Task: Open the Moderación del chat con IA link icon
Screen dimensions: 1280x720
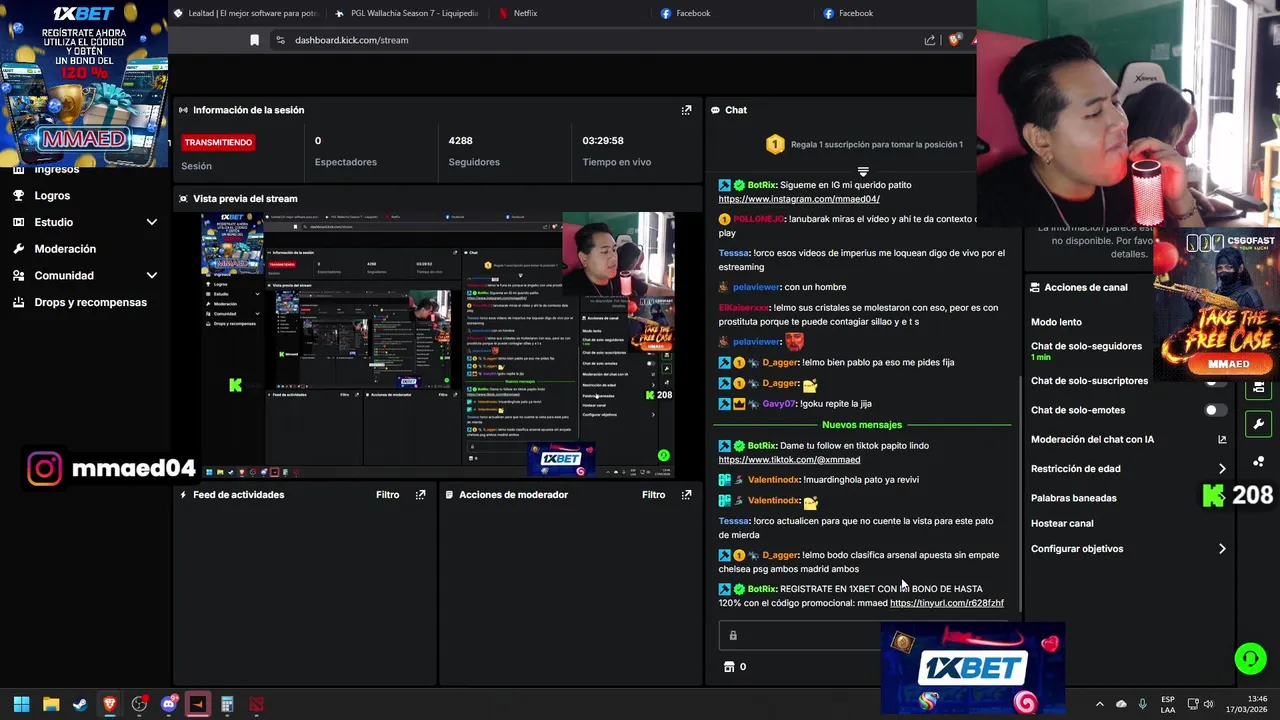Action: pyautogui.click(x=1222, y=439)
